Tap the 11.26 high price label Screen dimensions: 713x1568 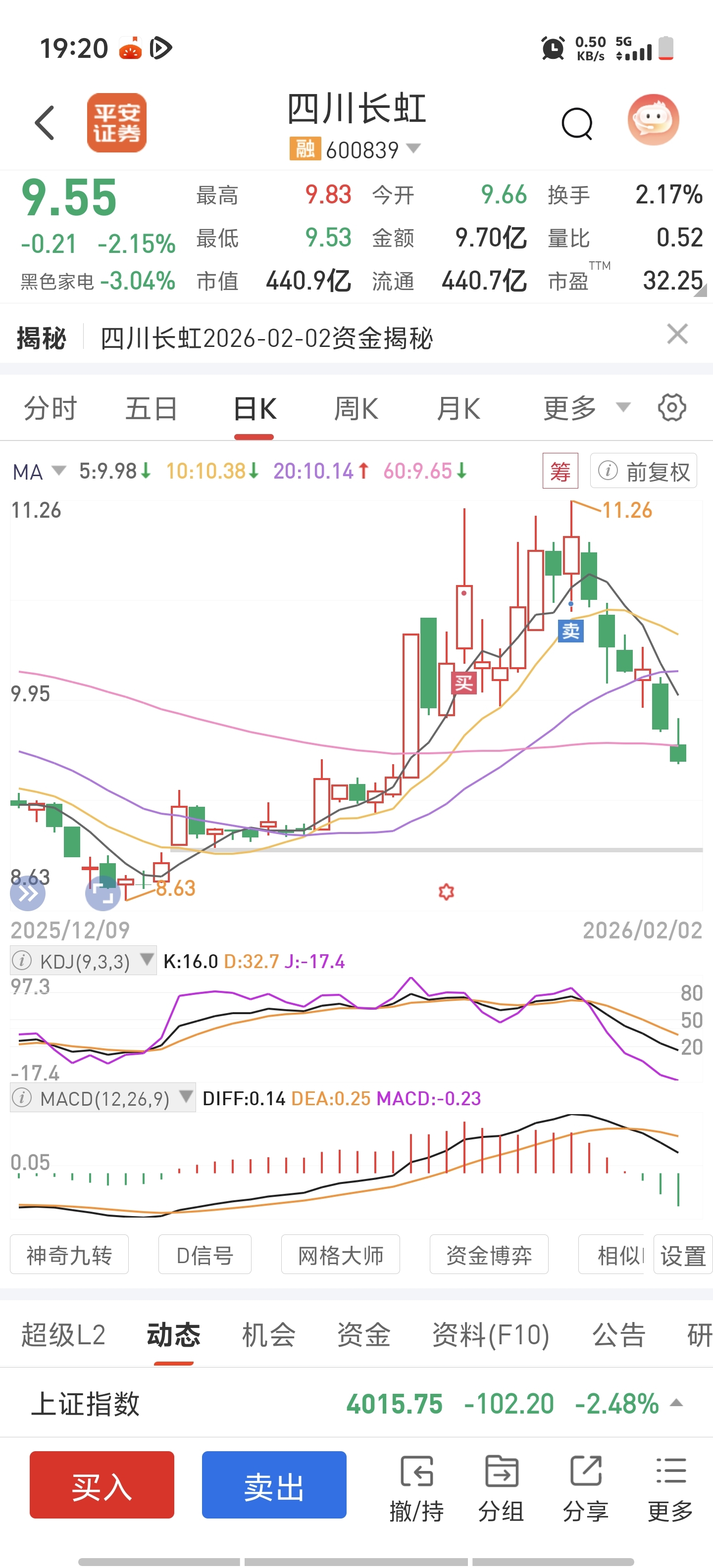627,510
